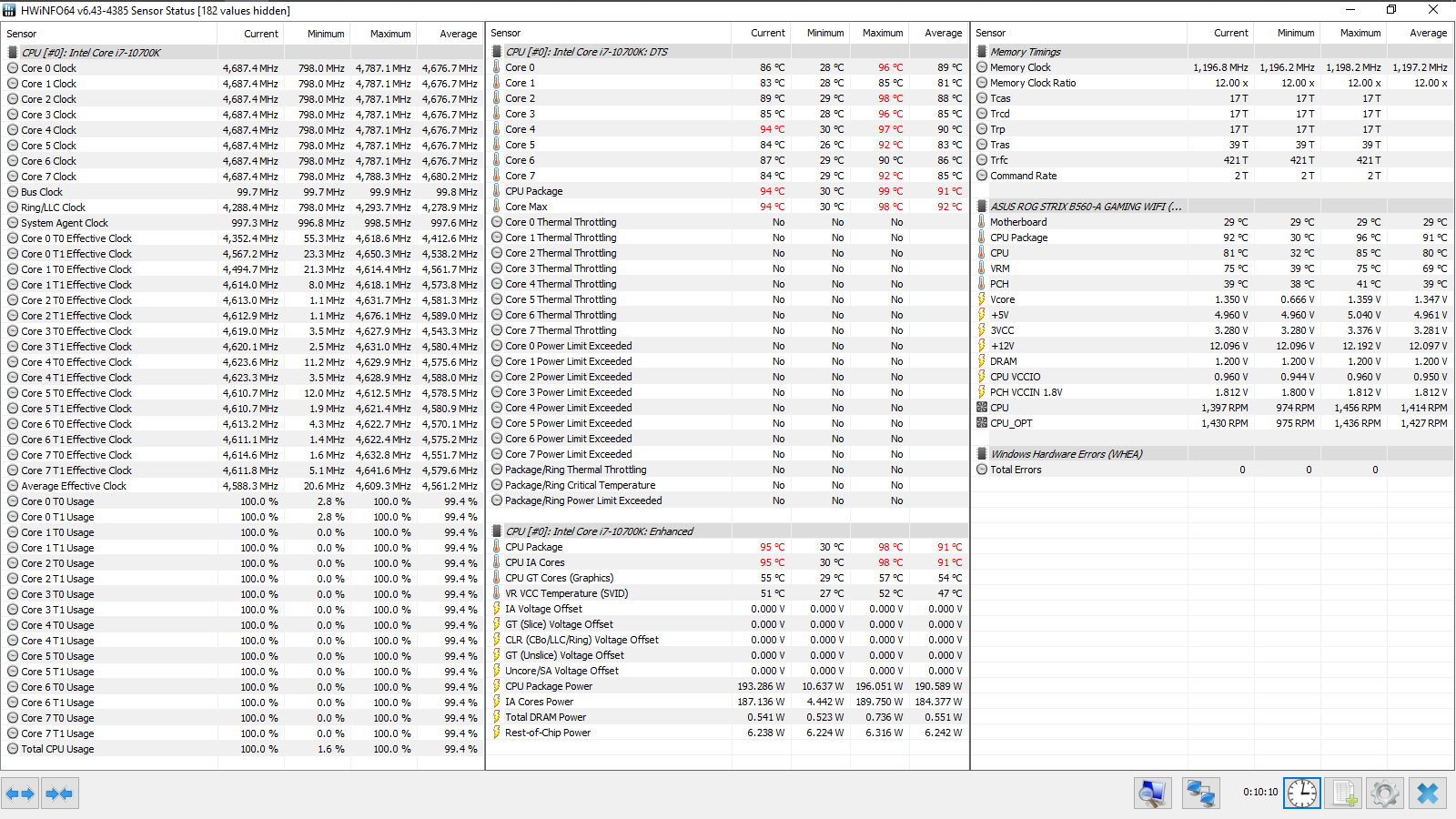Click the chip icon beside the DTS group header
Image resolution: width=1456 pixels, height=819 pixels.
pos(497,52)
